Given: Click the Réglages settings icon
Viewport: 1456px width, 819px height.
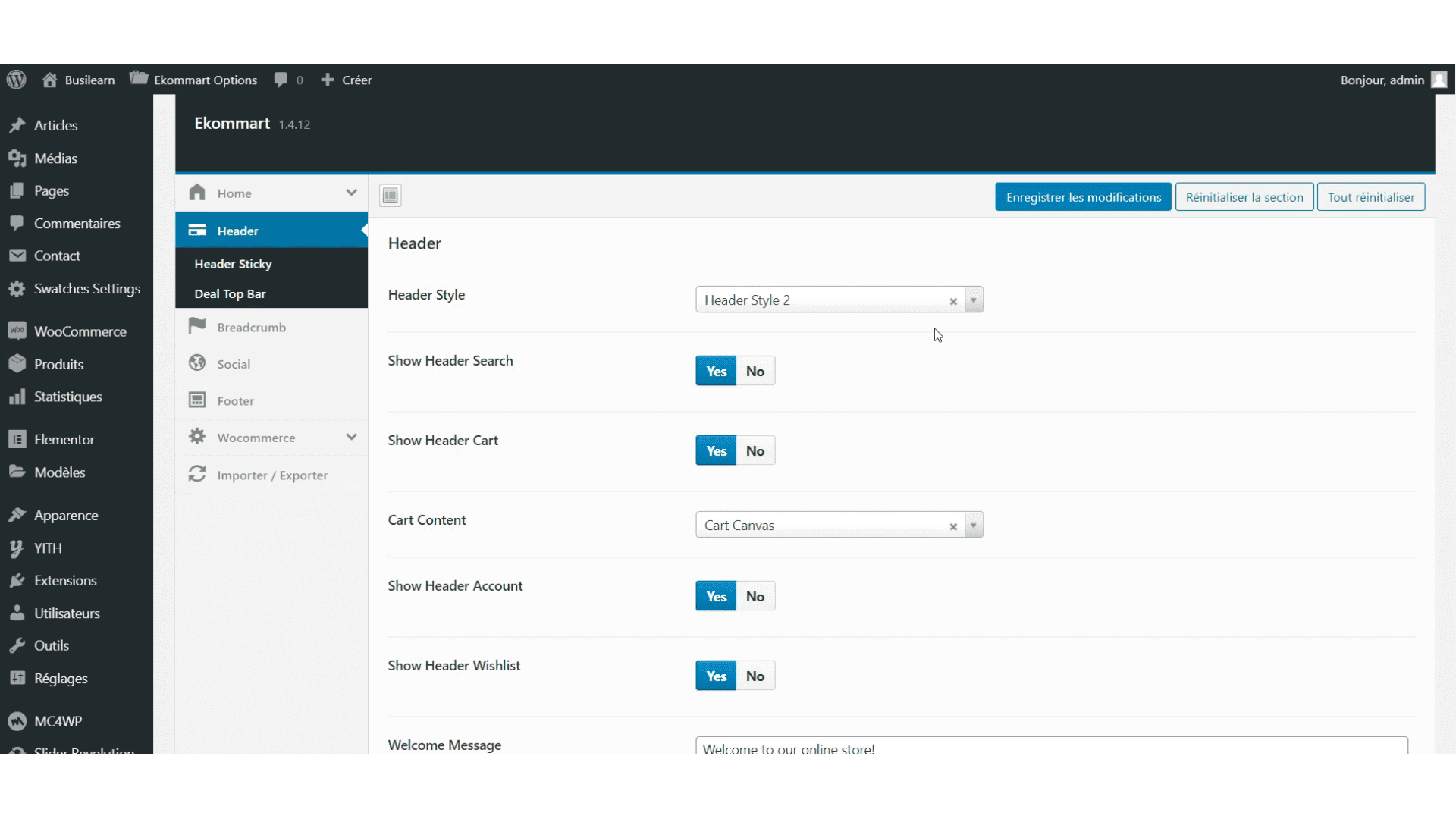Looking at the screenshot, I should tap(17, 678).
